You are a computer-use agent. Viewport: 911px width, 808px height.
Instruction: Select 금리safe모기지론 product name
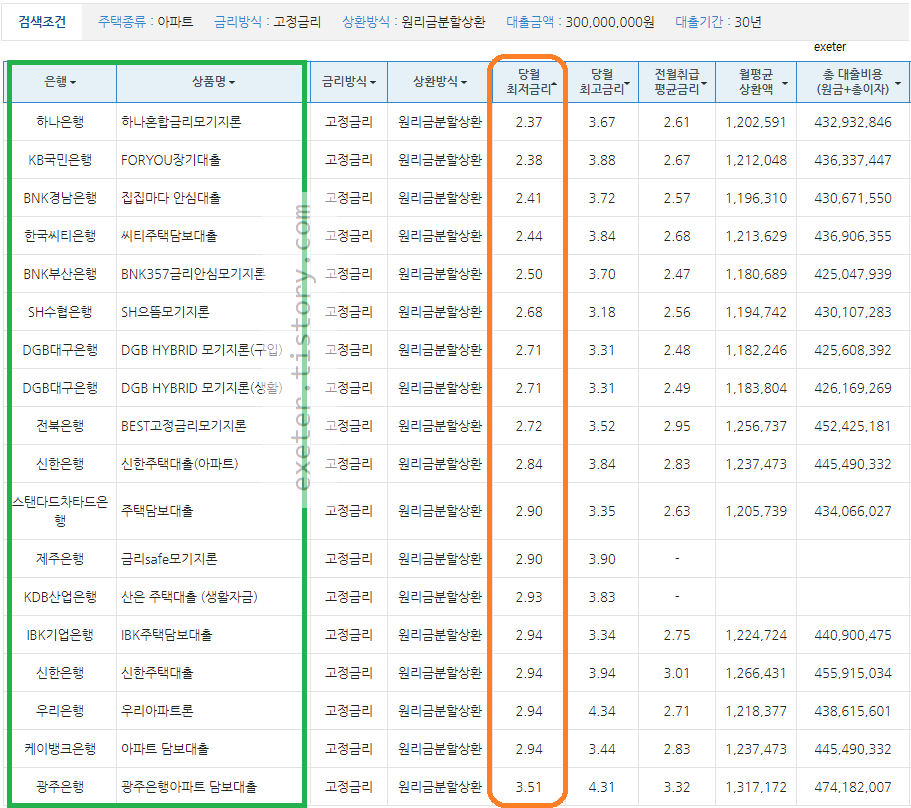pos(169,559)
